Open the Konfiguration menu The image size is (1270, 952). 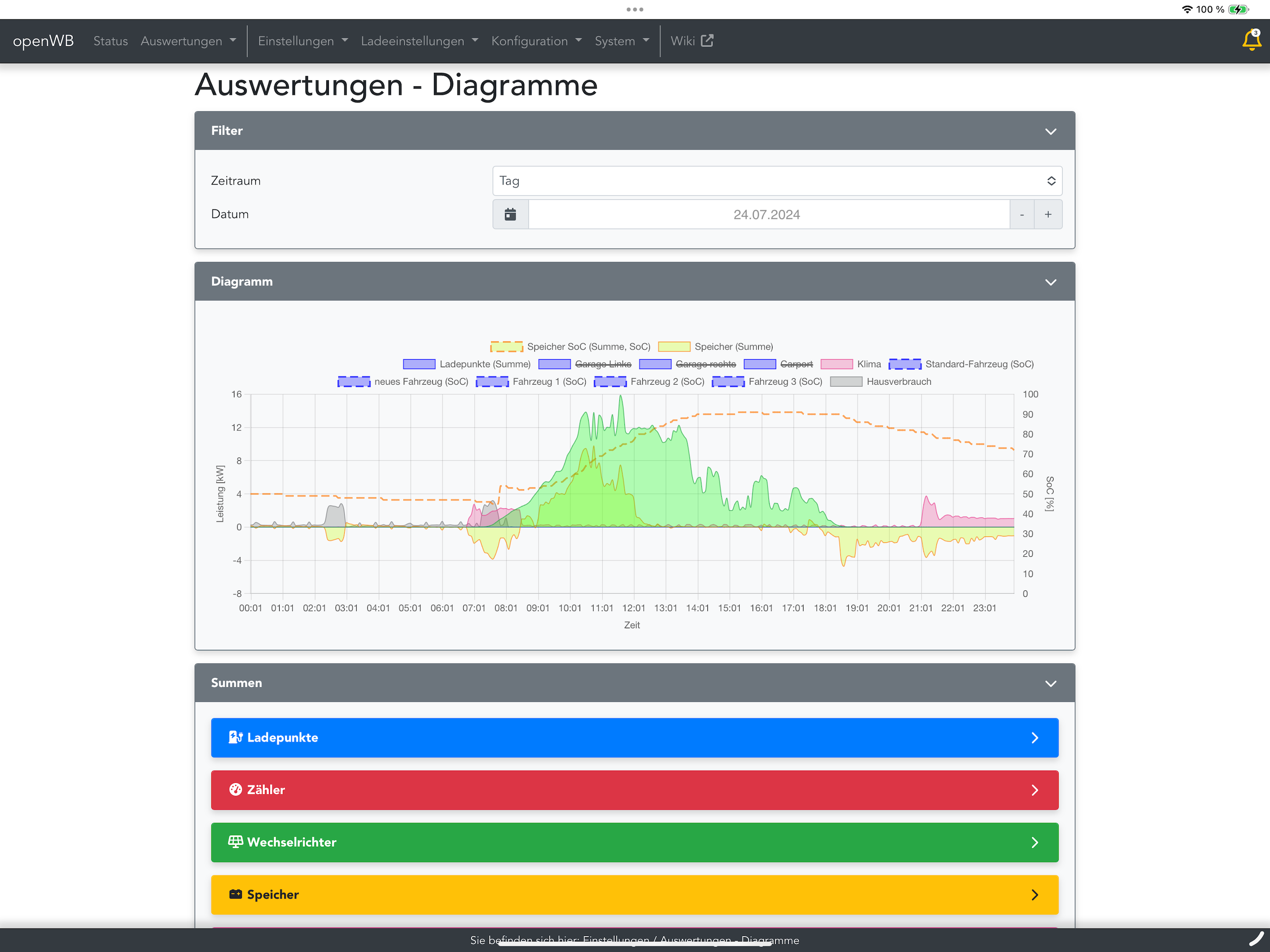pyautogui.click(x=536, y=41)
